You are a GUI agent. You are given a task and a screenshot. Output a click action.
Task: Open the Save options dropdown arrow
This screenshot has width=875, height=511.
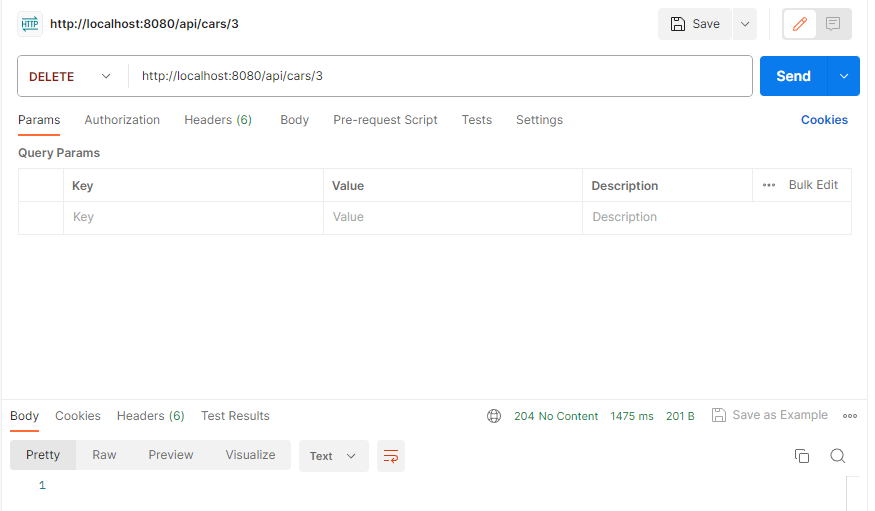(x=745, y=24)
